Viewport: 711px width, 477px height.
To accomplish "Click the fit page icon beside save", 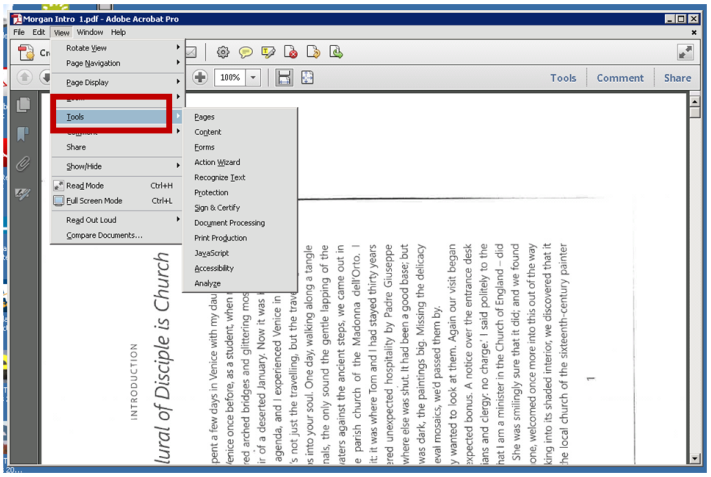I will (308, 77).
